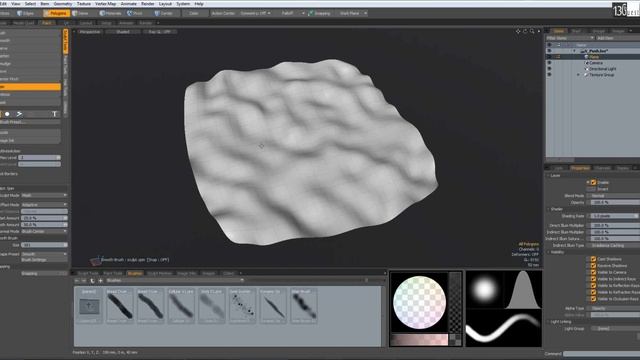Click the viewport rotate icon
The width and height of the screenshot is (640, 360).
[x=525, y=31]
